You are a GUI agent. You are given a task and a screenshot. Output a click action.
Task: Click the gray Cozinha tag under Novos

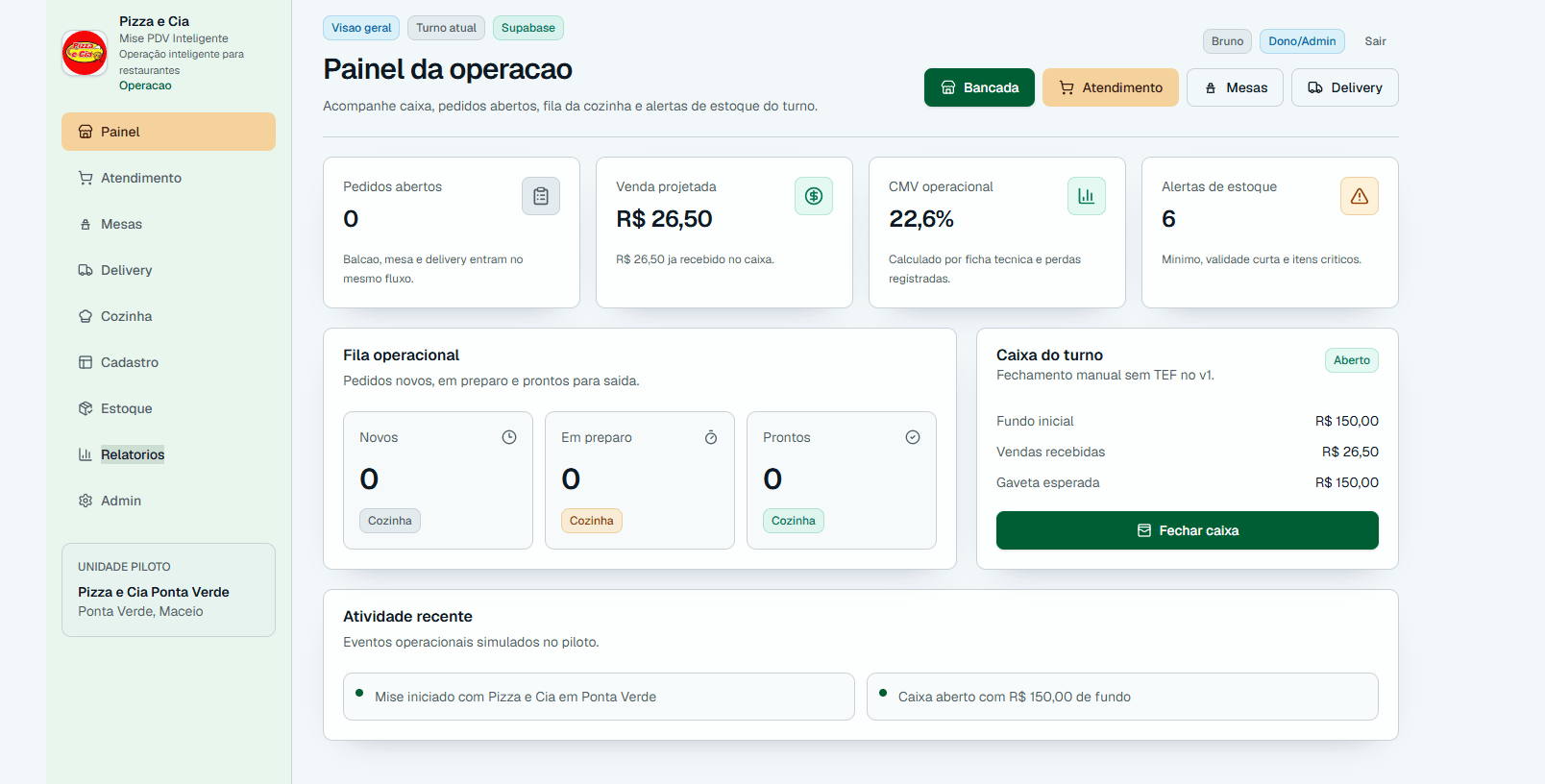[x=390, y=521]
